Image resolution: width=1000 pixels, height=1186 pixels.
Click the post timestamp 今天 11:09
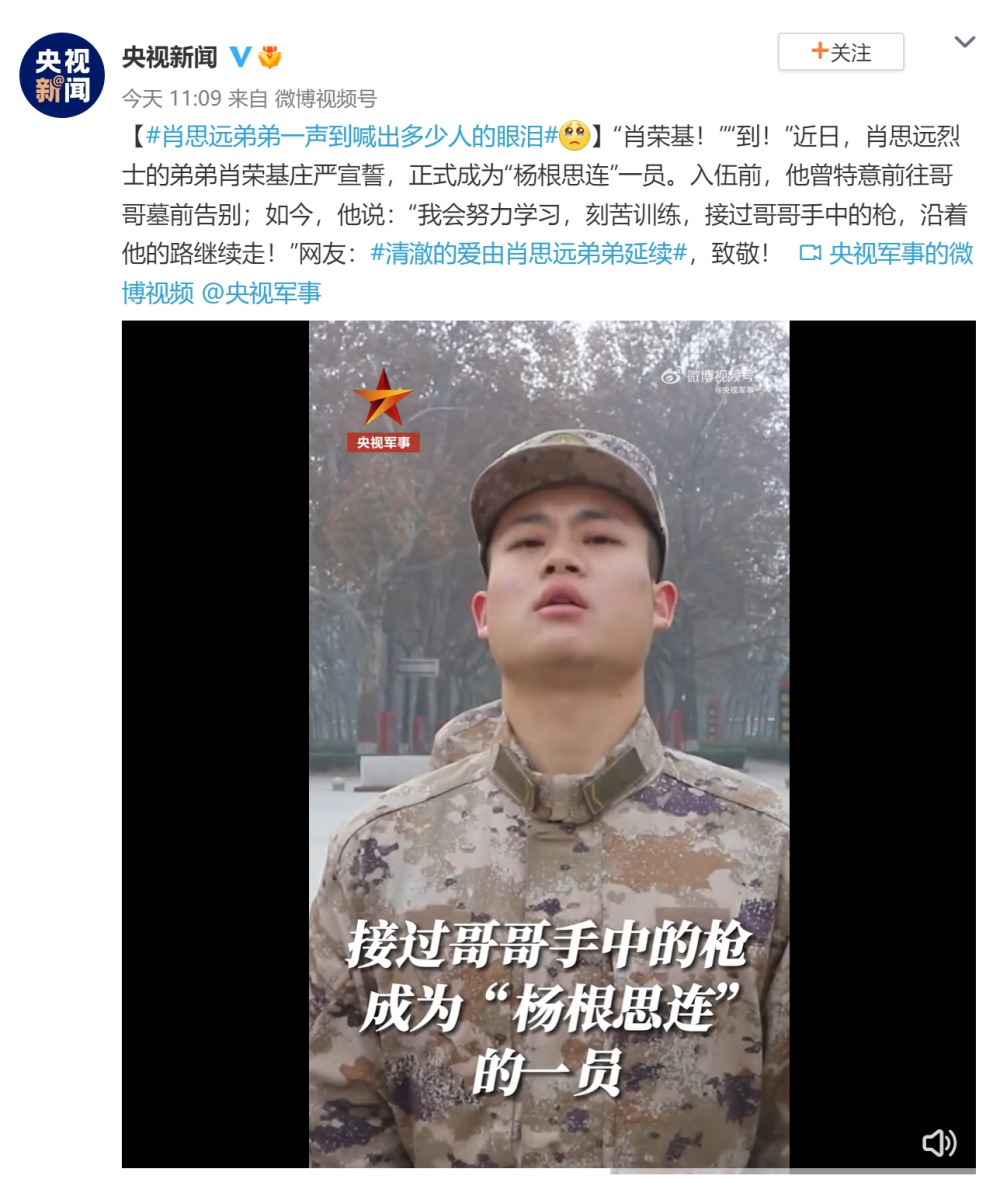172,98
